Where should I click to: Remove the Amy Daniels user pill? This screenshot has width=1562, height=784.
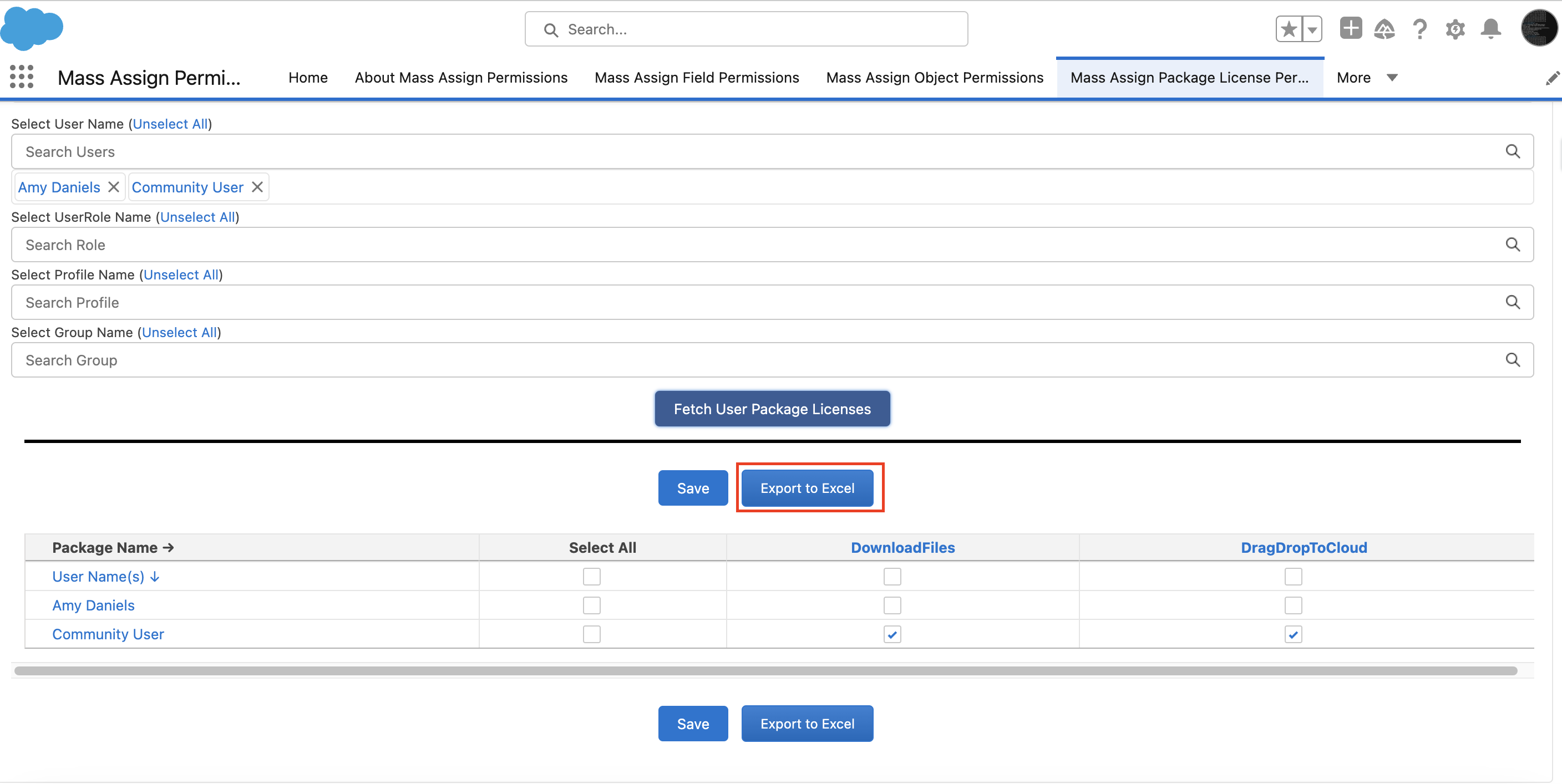tap(113, 187)
